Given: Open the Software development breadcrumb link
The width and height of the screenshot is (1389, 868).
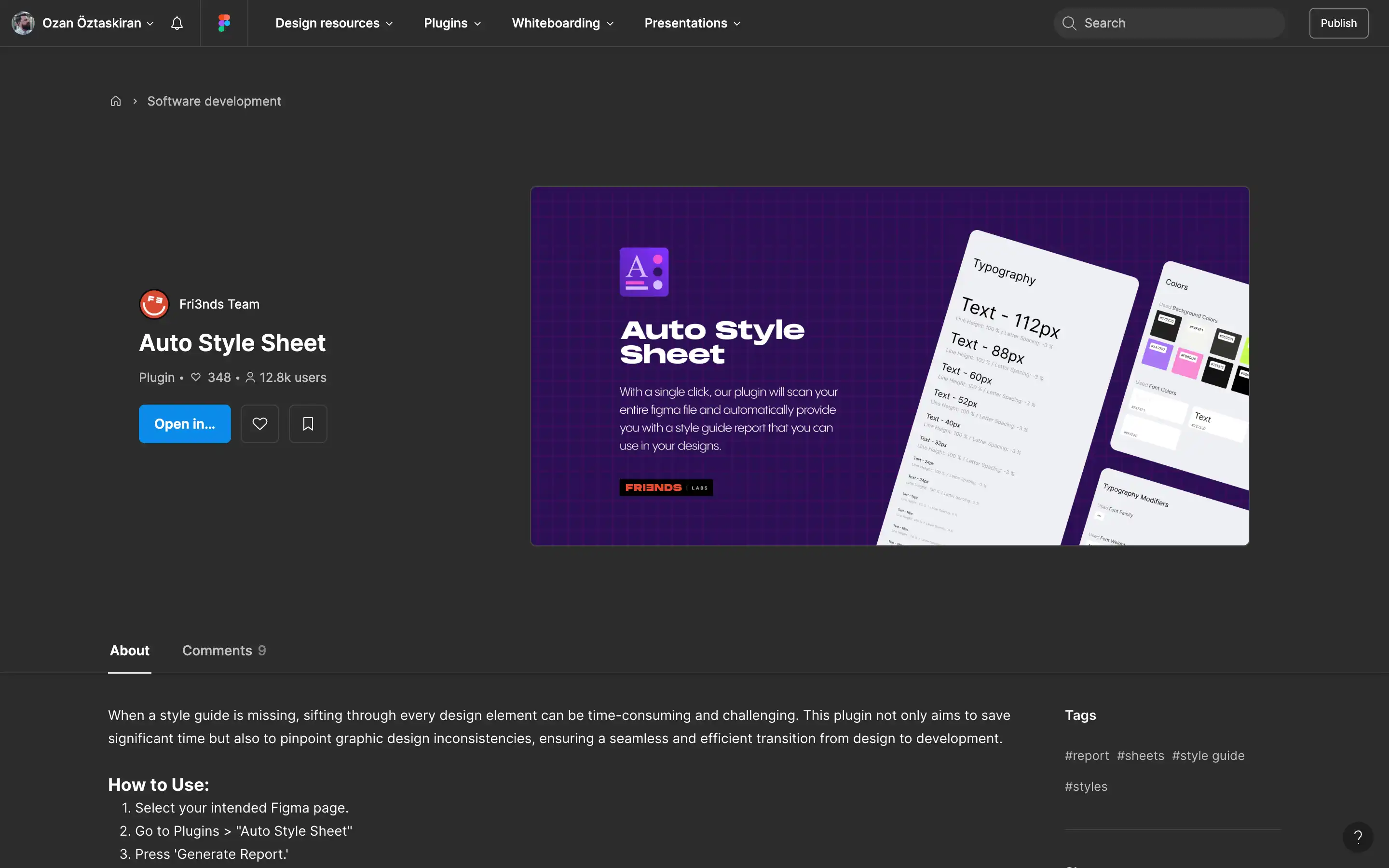Looking at the screenshot, I should point(214,101).
